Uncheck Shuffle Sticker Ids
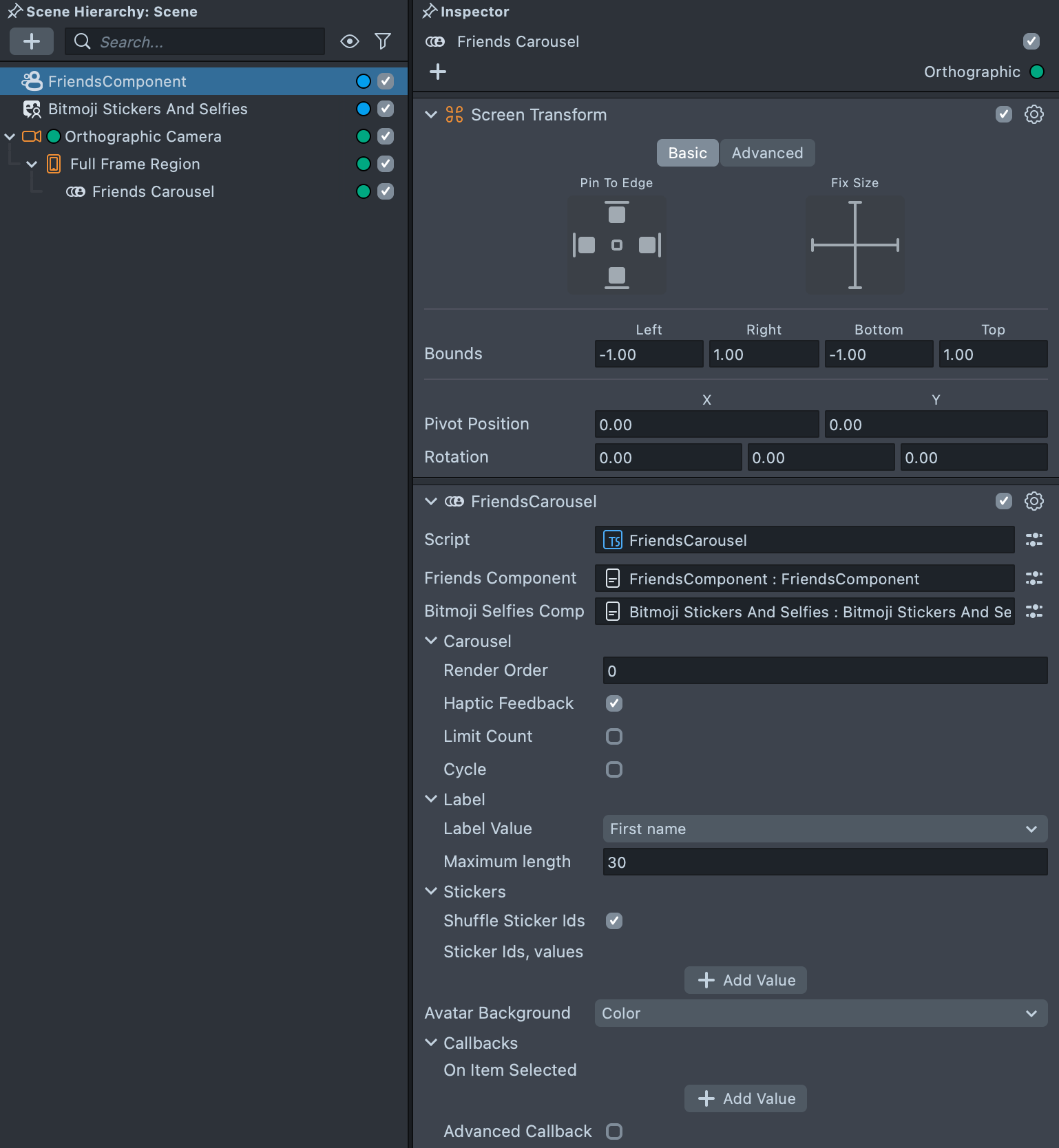This screenshot has height=1148, width=1059. pyautogui.click(x=614, y=921)
